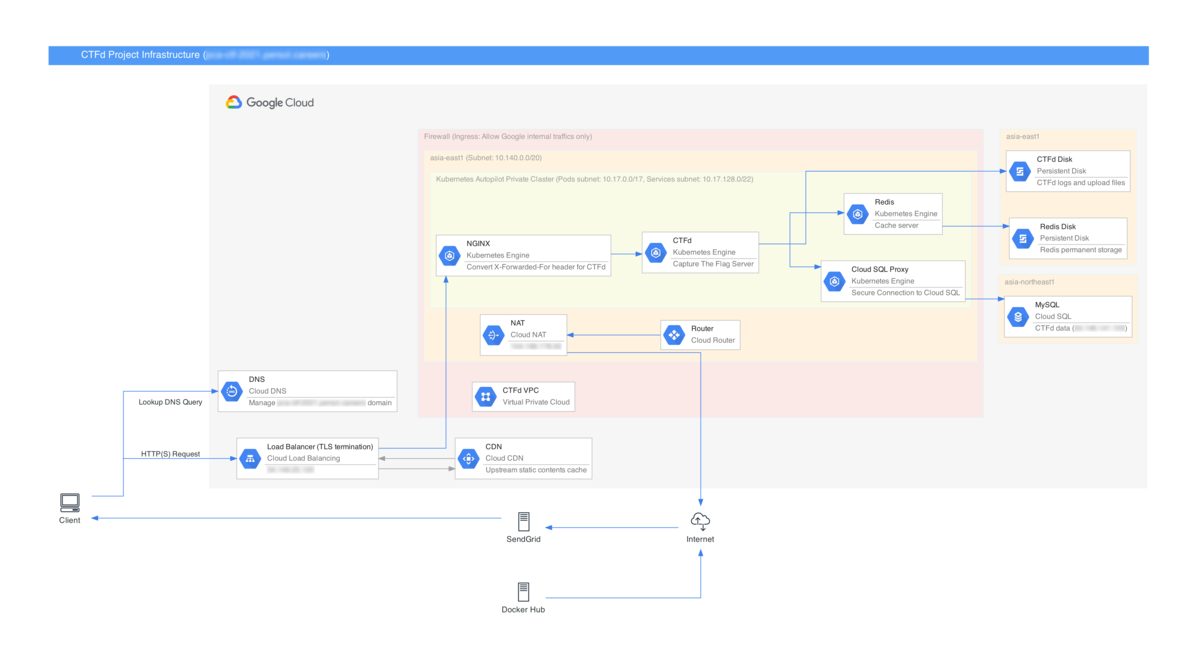Image resolution: width=1200 pixels, height=664 pixels.
Task: Click the Client computer icon
Action: [x=69, y=502]
